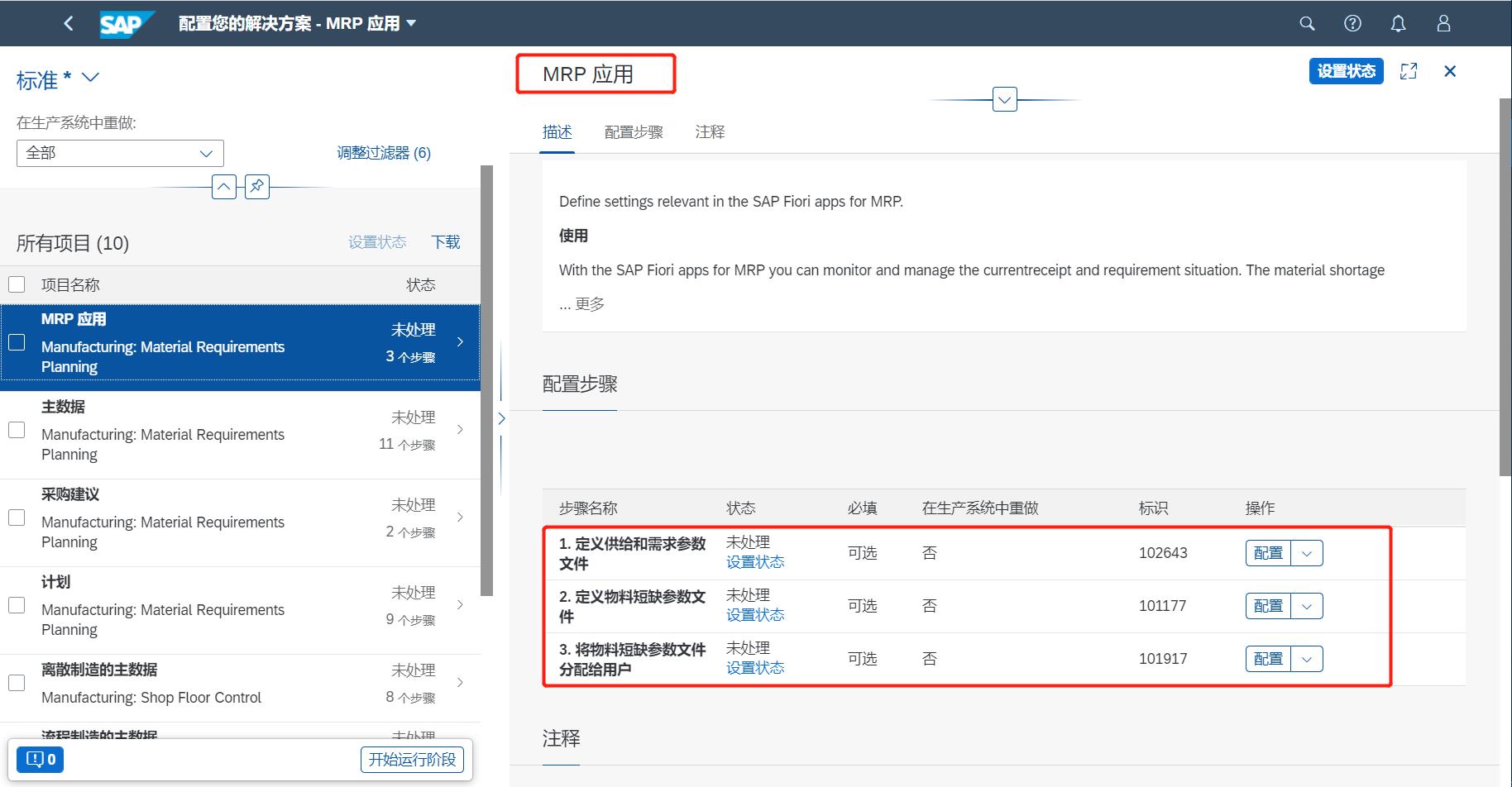Select the checkbox beside 采购建议

tap(17, 517)
